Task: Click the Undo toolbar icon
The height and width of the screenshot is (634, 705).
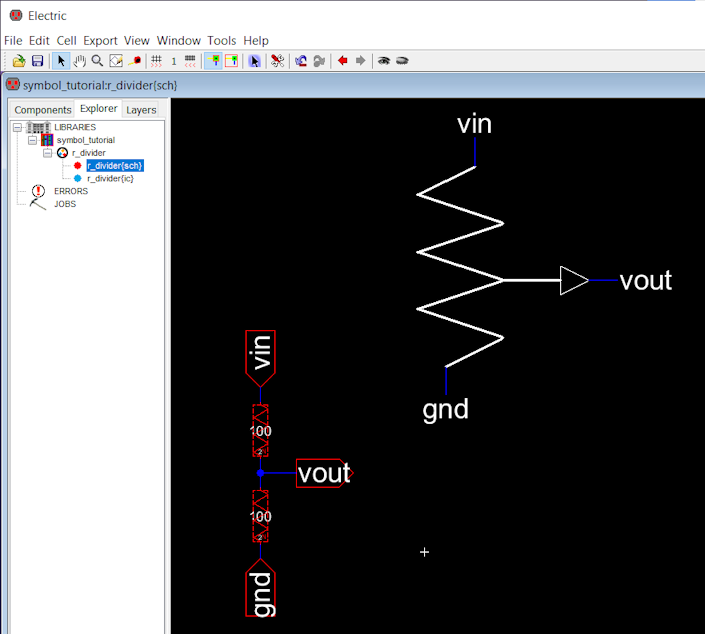Action: (x=301, y=61)
